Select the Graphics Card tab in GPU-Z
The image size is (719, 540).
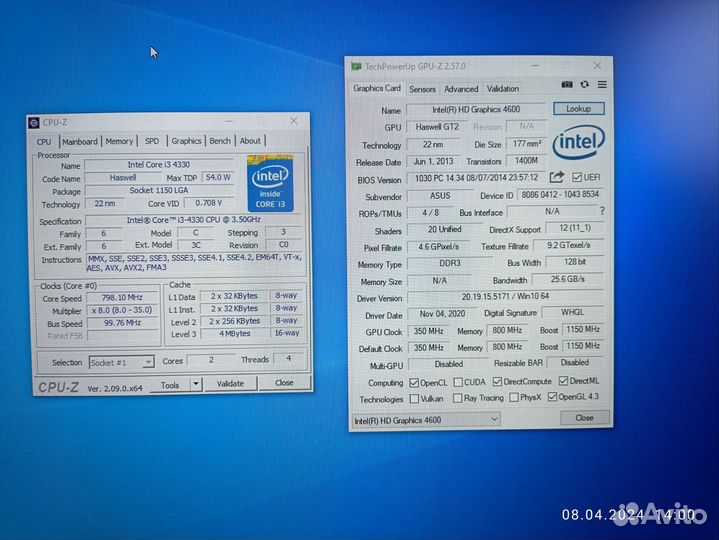coord(377,88)
